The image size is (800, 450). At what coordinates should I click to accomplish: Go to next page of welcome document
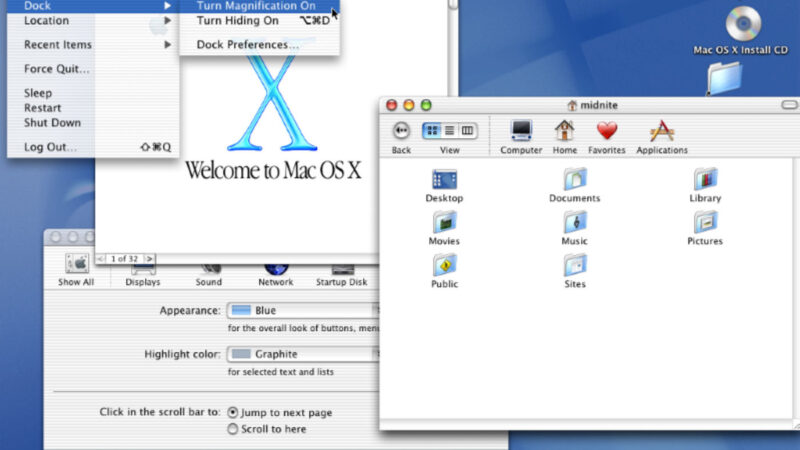pyautogui.click(x=149, y=259)
